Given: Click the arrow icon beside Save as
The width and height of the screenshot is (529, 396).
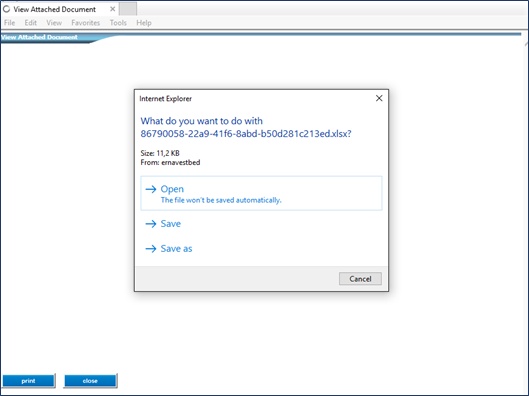Looking at the screenshot, I should (151, 249).
